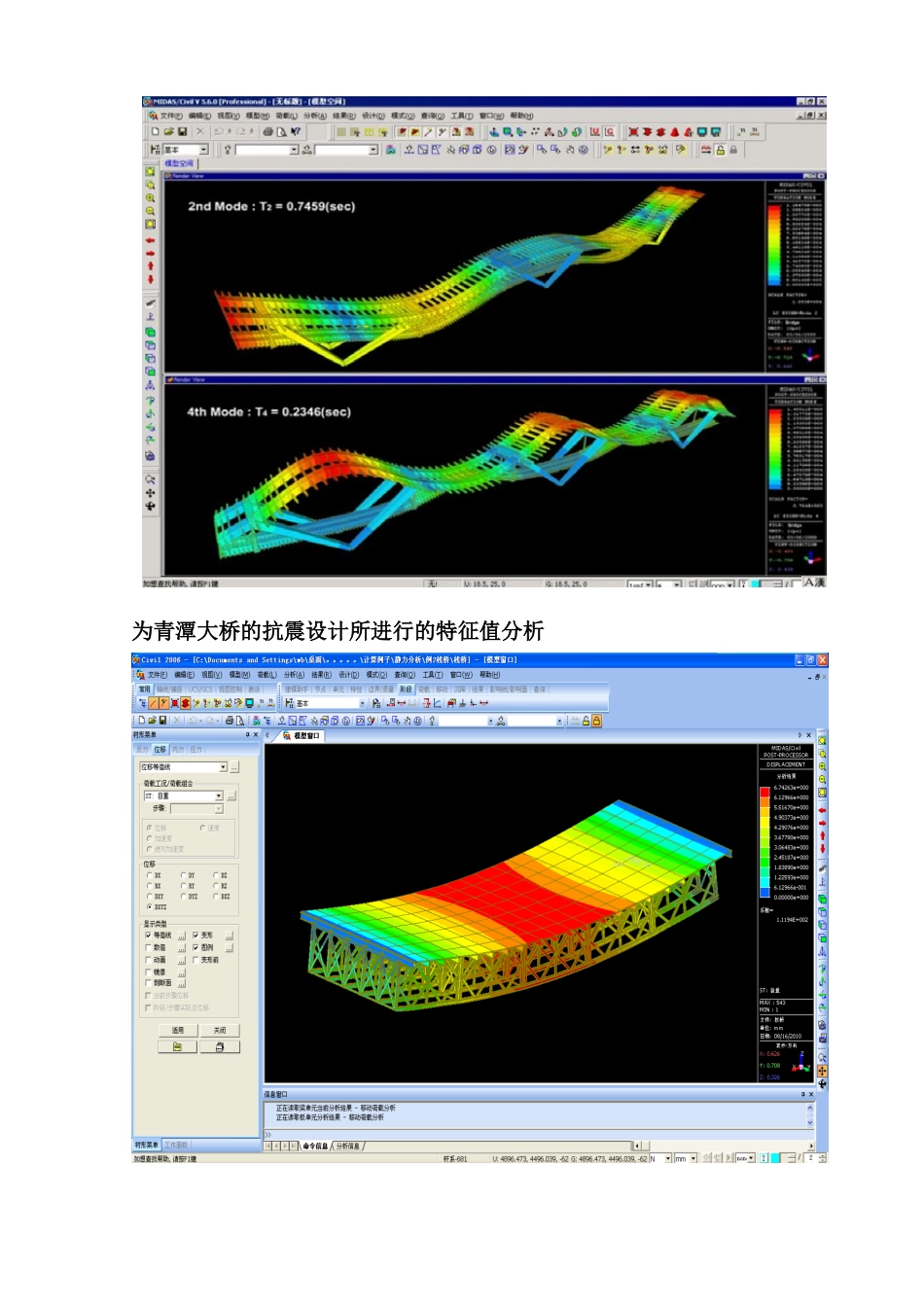Click the 关闭 button

pyautogui.click(x=220, y=1031)
